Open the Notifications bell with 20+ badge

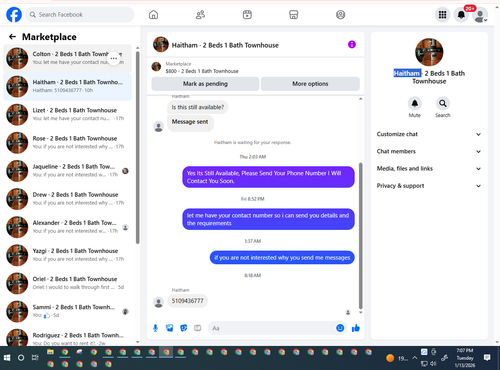click(461, 15)
